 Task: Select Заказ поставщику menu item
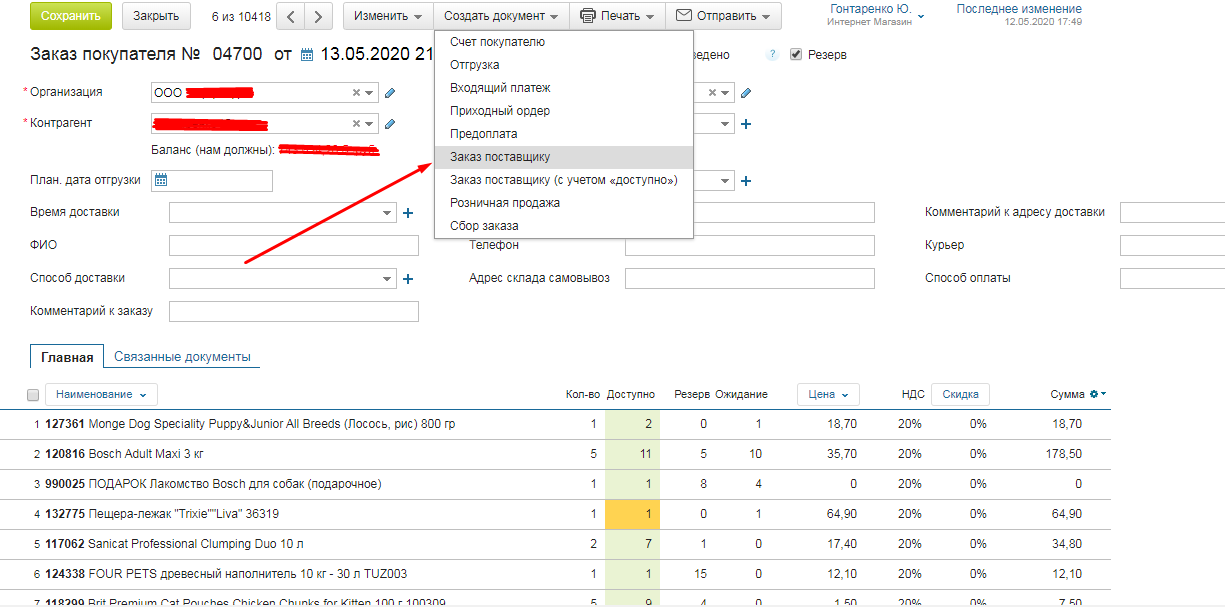pyautogui.click(x=563, y=157)
